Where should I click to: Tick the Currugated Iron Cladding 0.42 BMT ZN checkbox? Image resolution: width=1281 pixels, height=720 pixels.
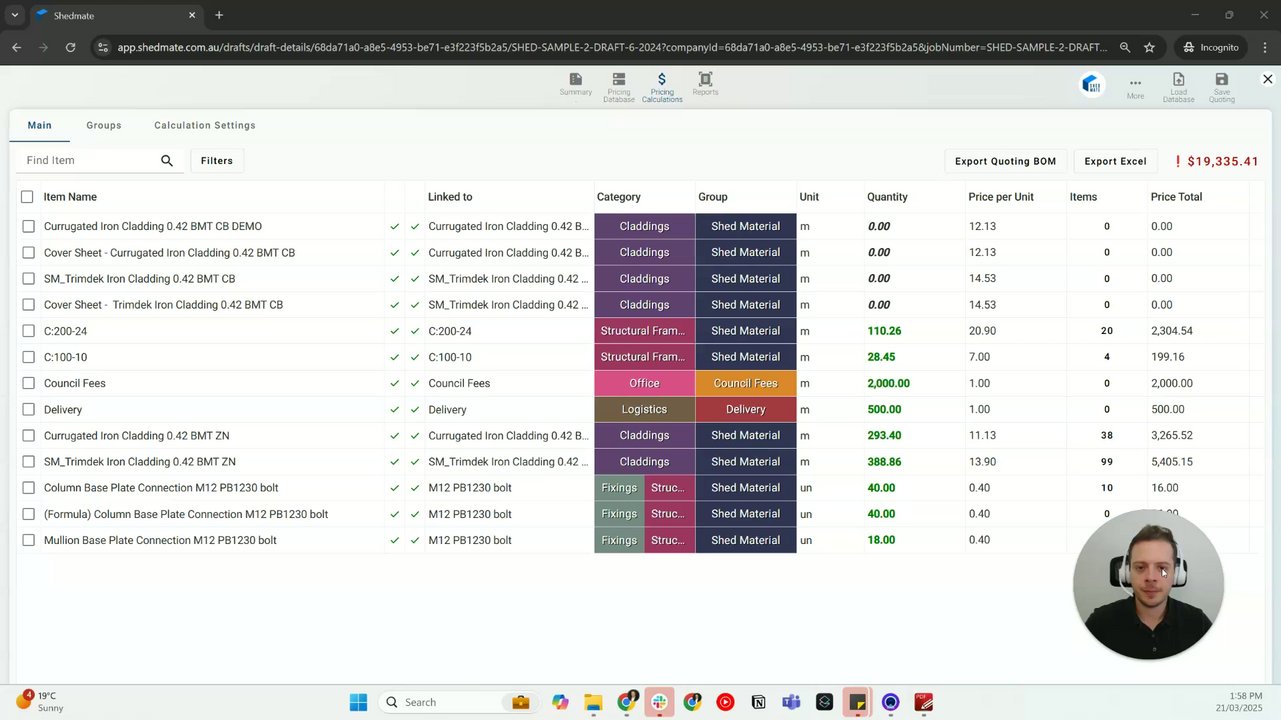tap(28, 436)
